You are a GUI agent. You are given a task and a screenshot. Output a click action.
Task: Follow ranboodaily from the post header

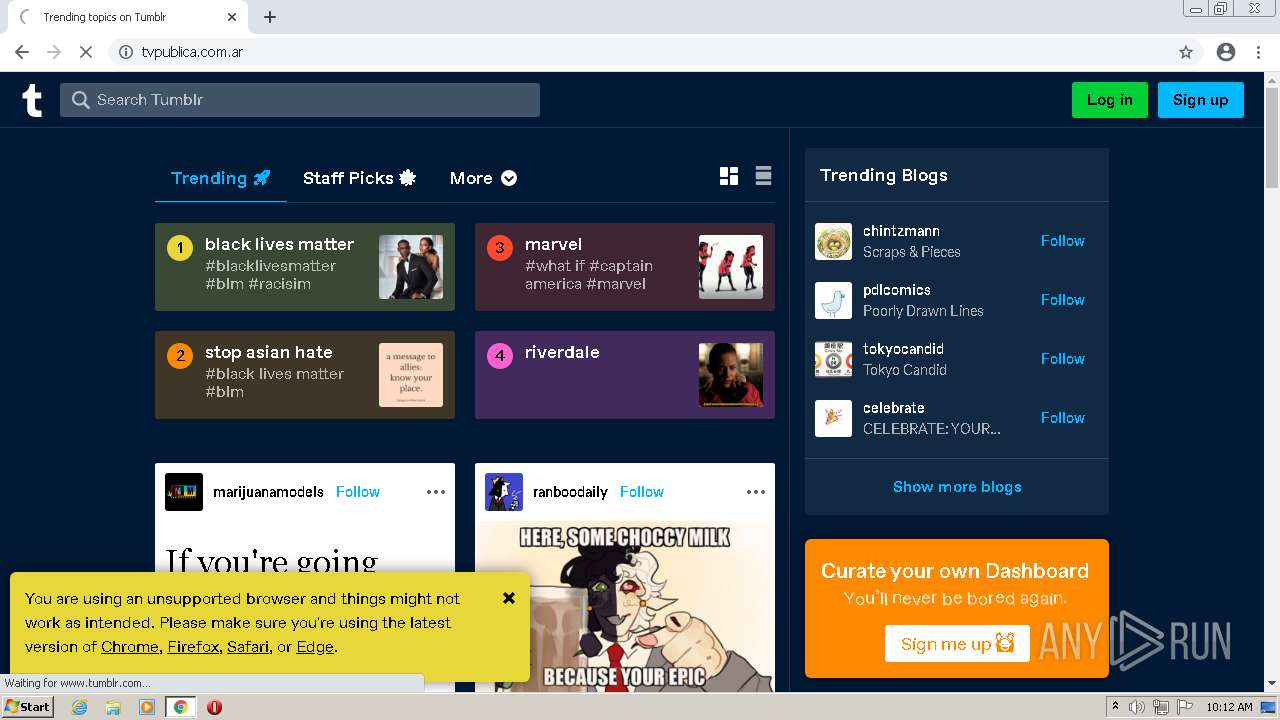click(641, 492)
